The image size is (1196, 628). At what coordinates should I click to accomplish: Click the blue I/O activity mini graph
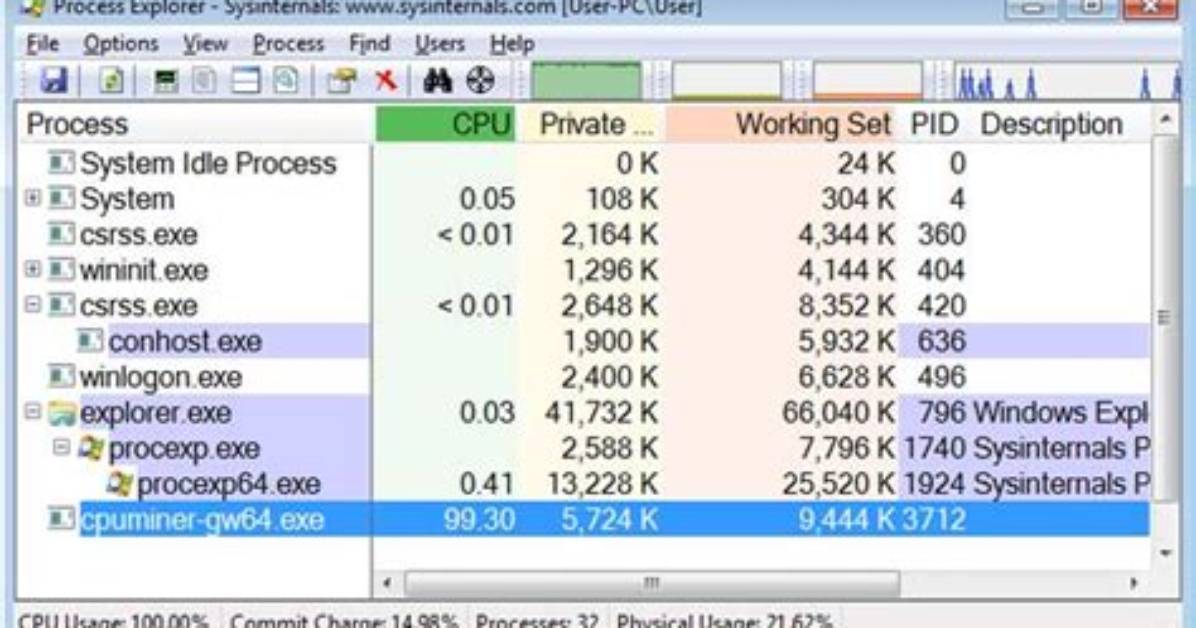click(x=1068, y=81)
